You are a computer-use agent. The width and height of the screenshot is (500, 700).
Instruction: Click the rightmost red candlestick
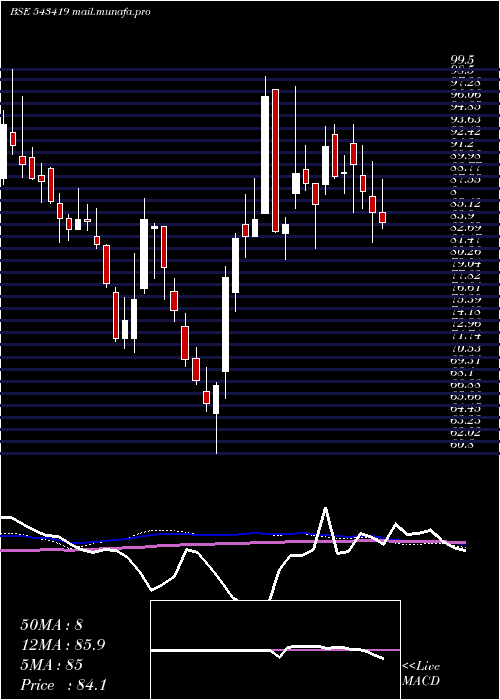pyautogui.click(x=382, y=217)
